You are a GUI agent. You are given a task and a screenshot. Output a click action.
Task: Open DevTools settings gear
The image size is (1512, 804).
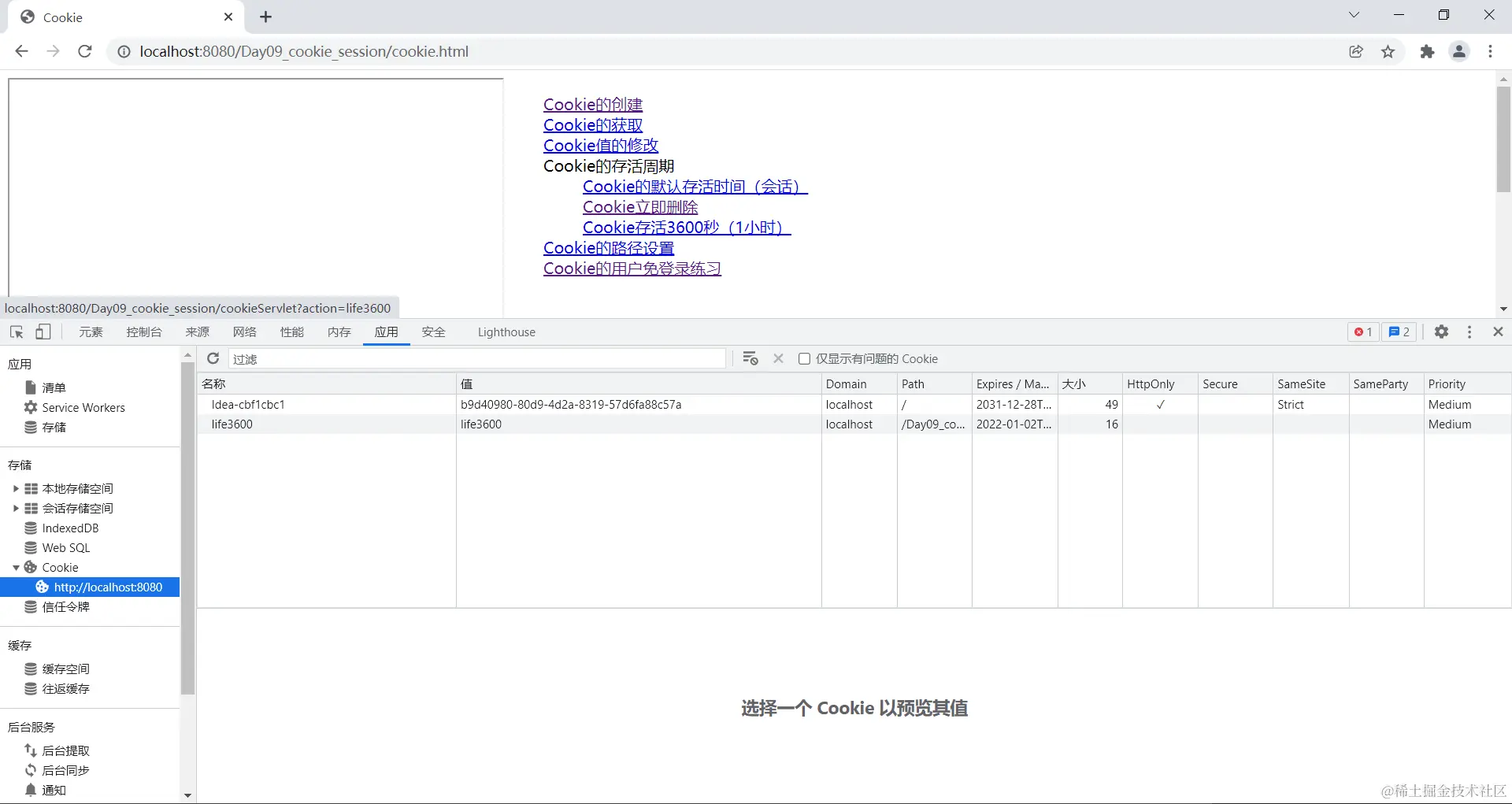(x=1441, y=332)
